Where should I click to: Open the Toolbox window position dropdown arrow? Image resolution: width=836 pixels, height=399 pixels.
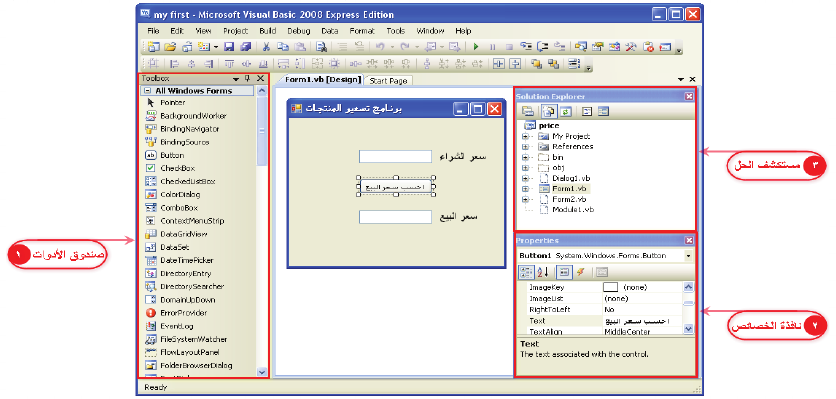(236, 79)
